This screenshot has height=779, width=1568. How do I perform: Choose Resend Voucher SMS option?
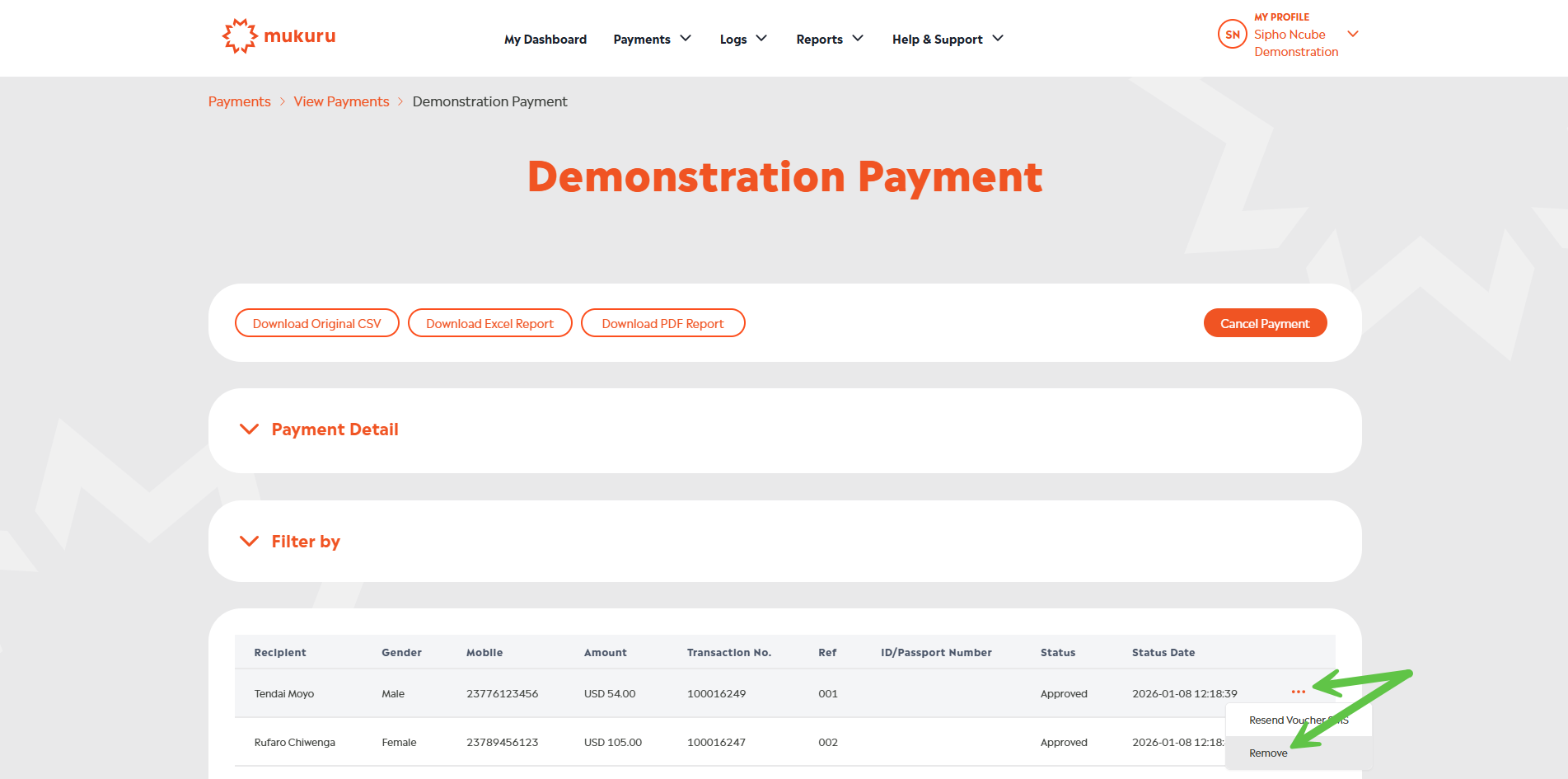point(1285,720)
